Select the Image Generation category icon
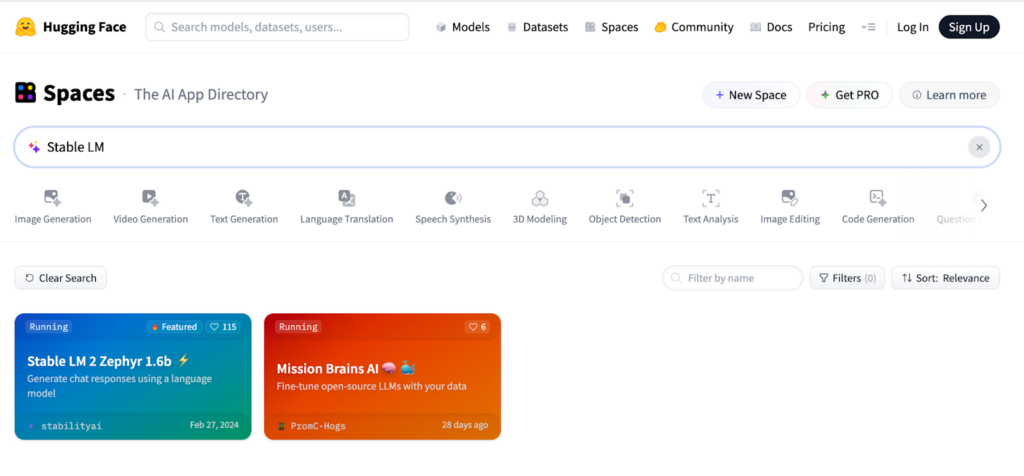Viewport: 1024px width, 476px height. click(52, 198)
